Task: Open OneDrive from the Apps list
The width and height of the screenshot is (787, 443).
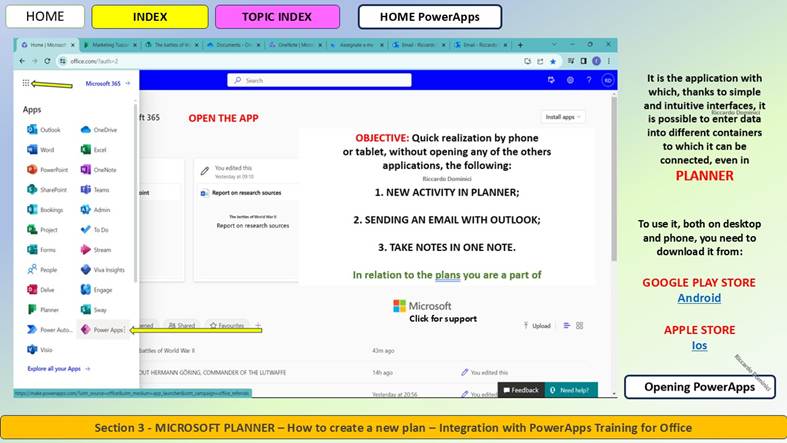Action: 99,130
